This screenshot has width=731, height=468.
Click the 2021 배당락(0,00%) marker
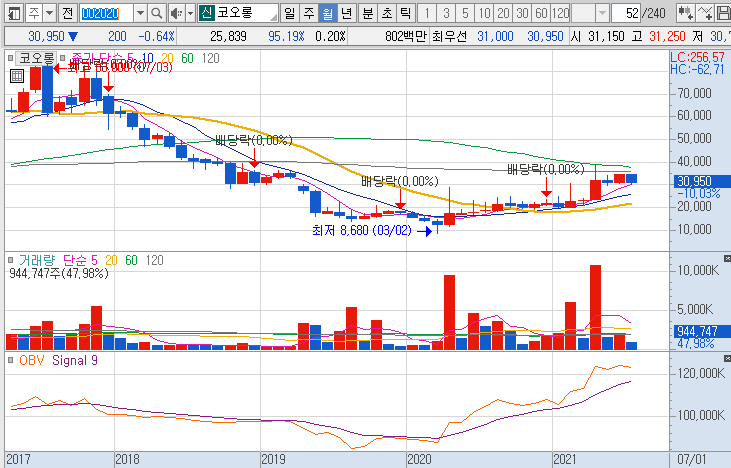pyautogui.click(x=545, y=169)
